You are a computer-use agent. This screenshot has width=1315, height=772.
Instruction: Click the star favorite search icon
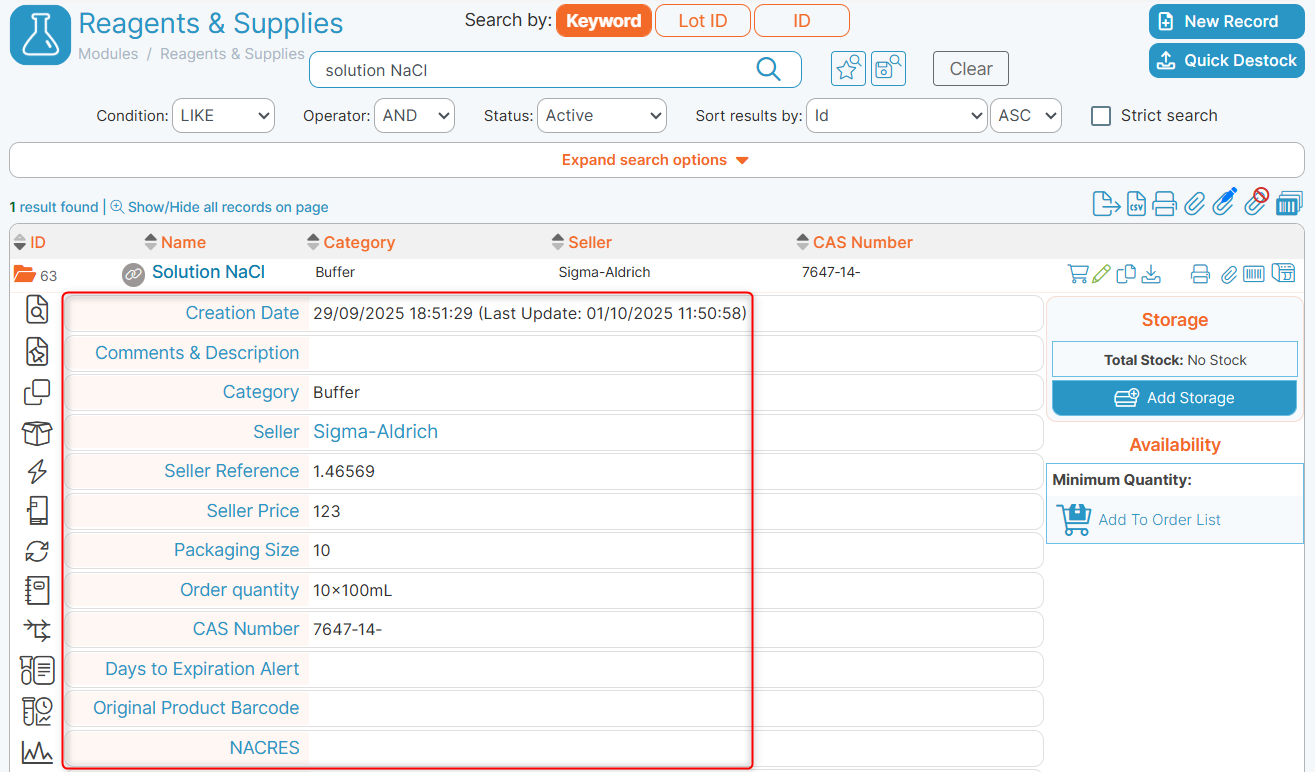(x=848, y=69)
